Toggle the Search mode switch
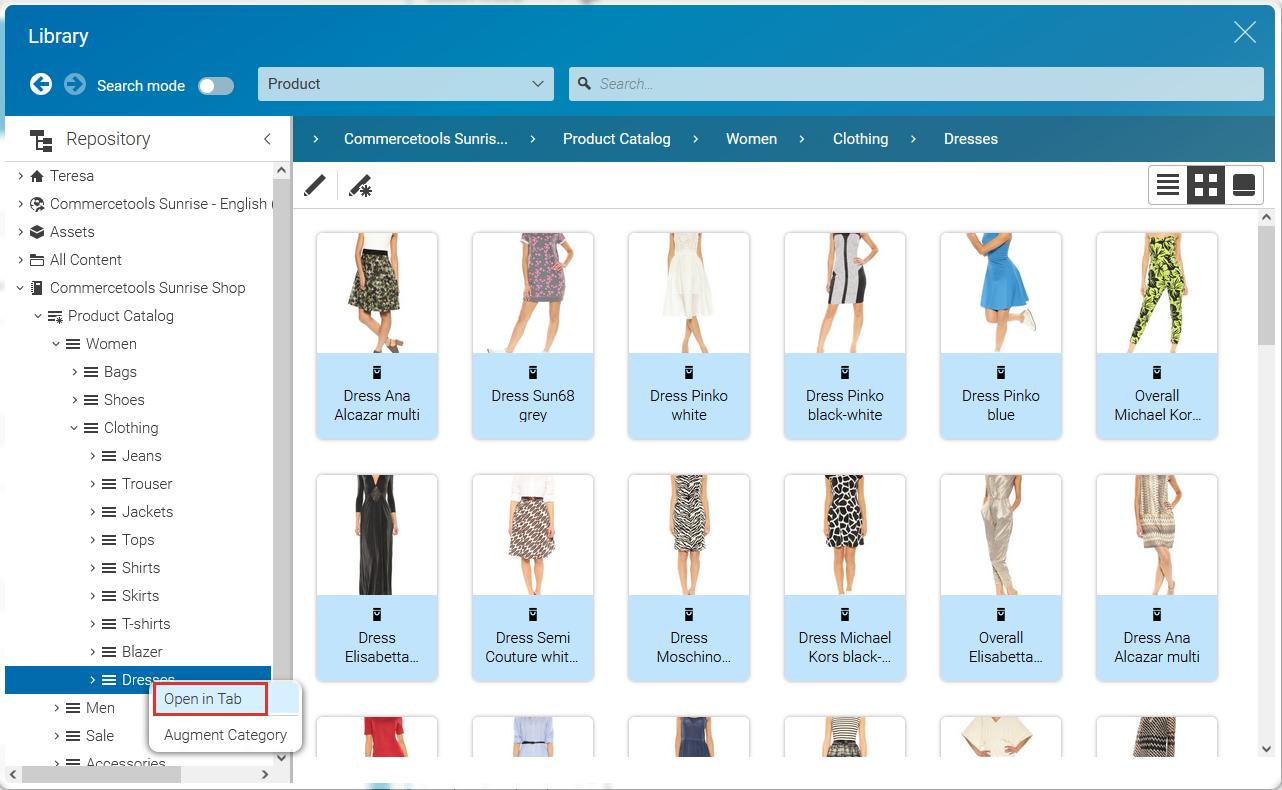 tap(216, 86)
